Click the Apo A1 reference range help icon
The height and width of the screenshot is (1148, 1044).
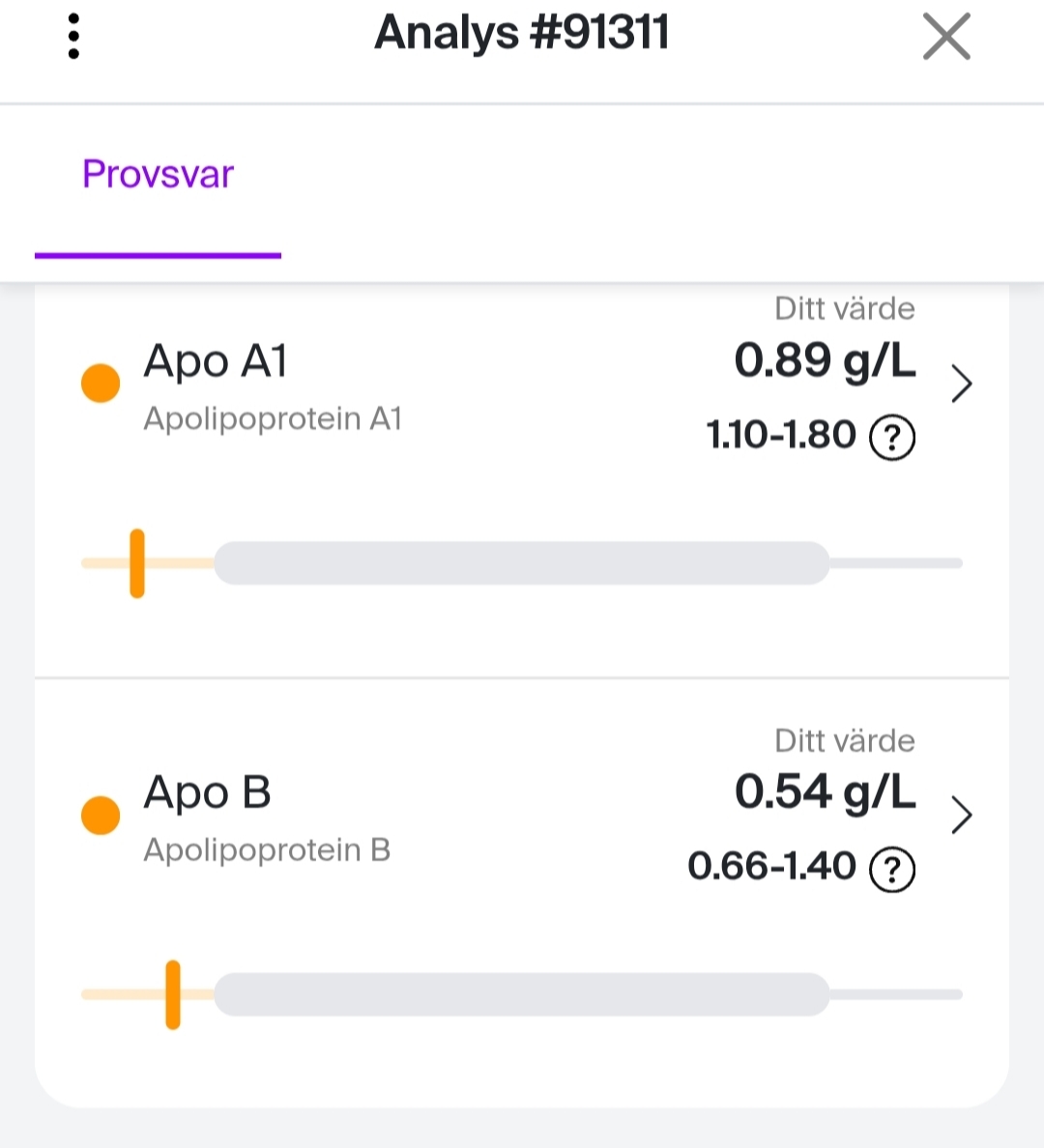892,438
